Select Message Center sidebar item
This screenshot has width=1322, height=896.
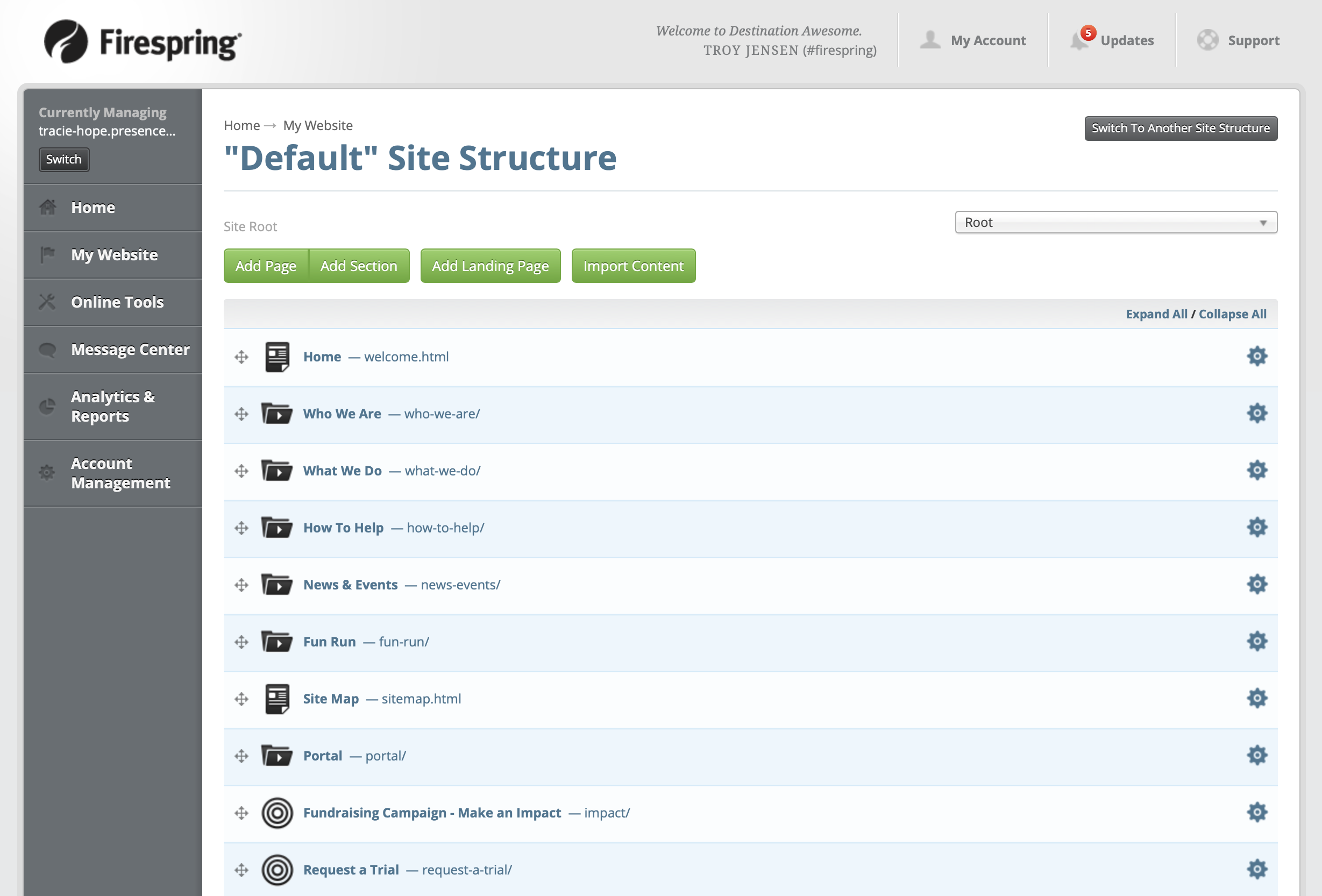click(x=130, y=349)
